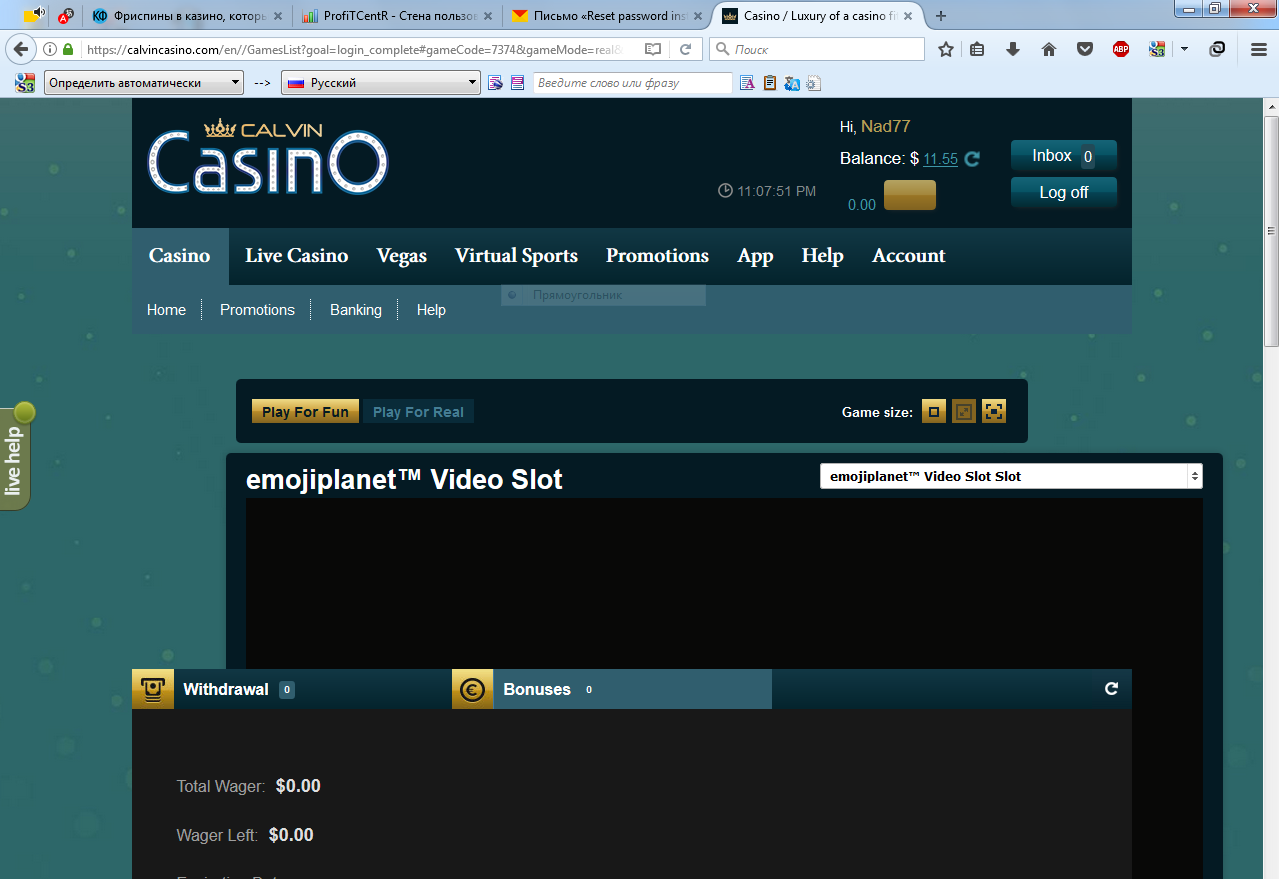1279x879 pixels.
Task: Open Banking in the sub-navigation
Action: [356, 310]
